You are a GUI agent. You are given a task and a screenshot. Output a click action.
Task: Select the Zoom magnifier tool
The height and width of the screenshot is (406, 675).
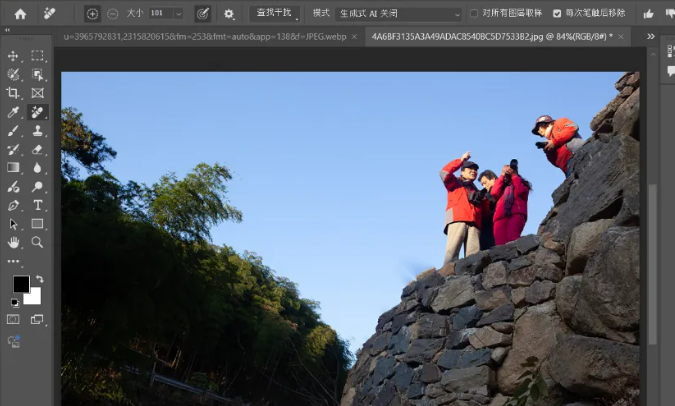tap(37, 242)
